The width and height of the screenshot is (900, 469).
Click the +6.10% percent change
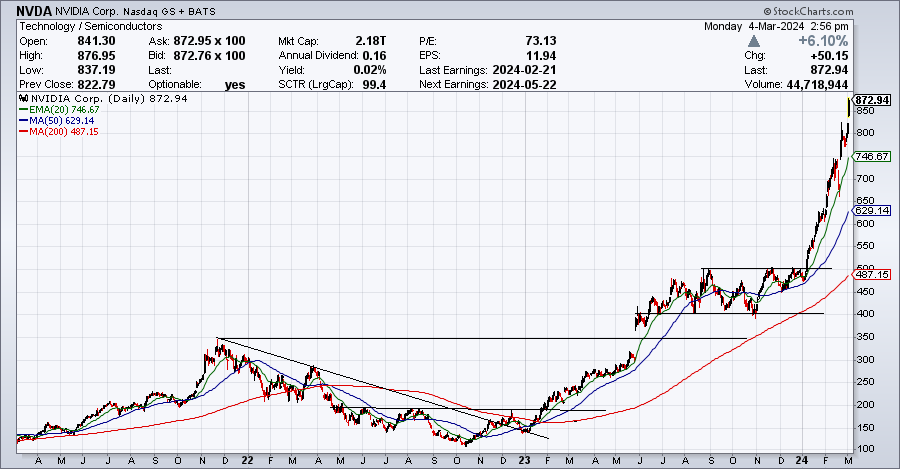823,41
